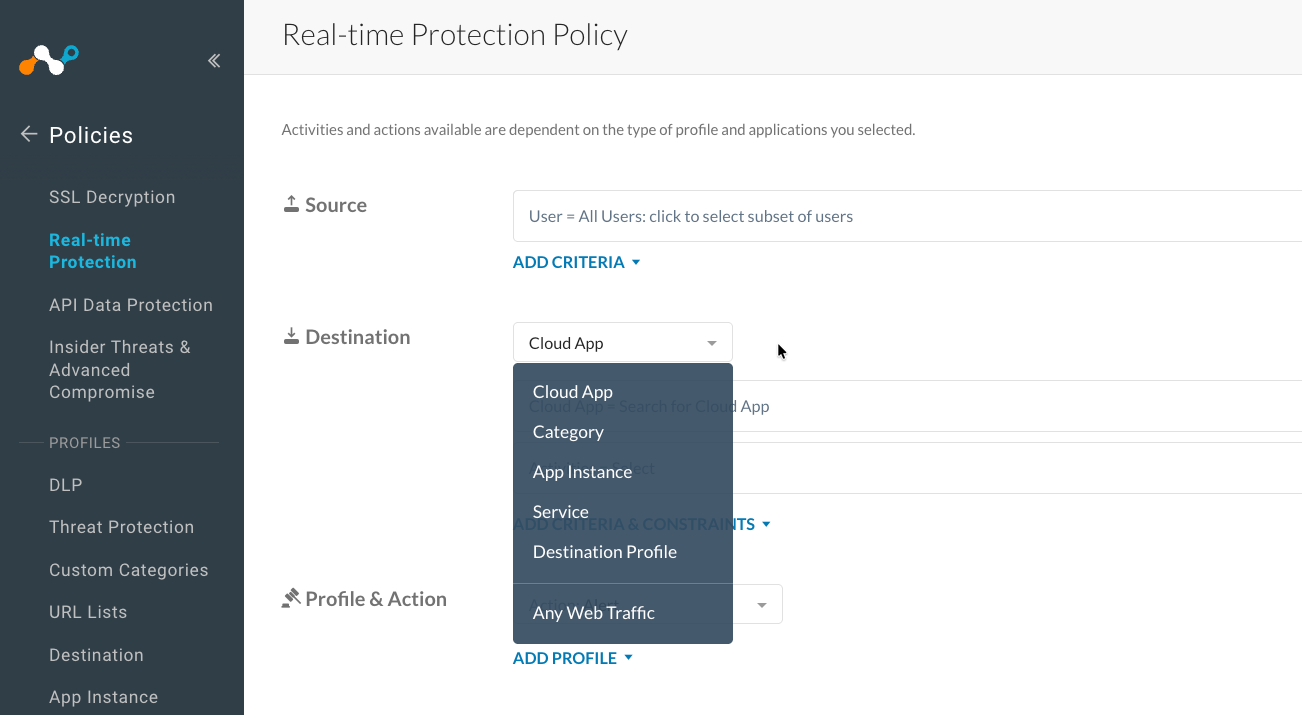1302x715 pixels.
Task: Click the Real-time Protection Policy title
Action: (x=455, y=35)
